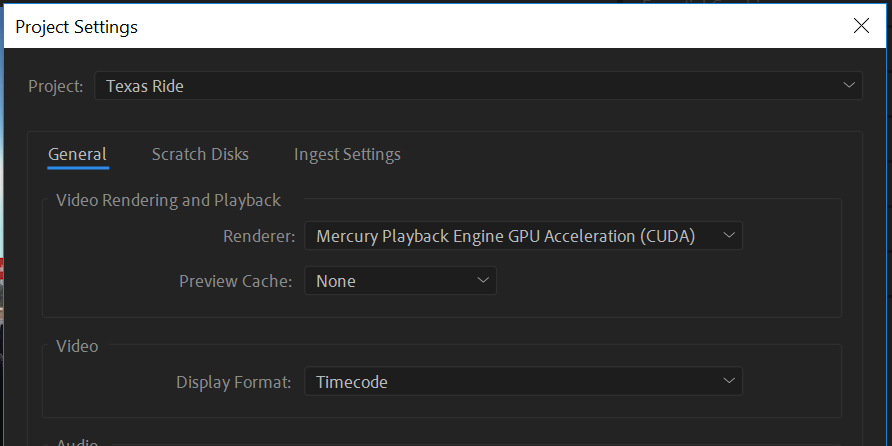Screen dimensions: 892x446
Task: Click the Project label
Action: tap(56, 86)
